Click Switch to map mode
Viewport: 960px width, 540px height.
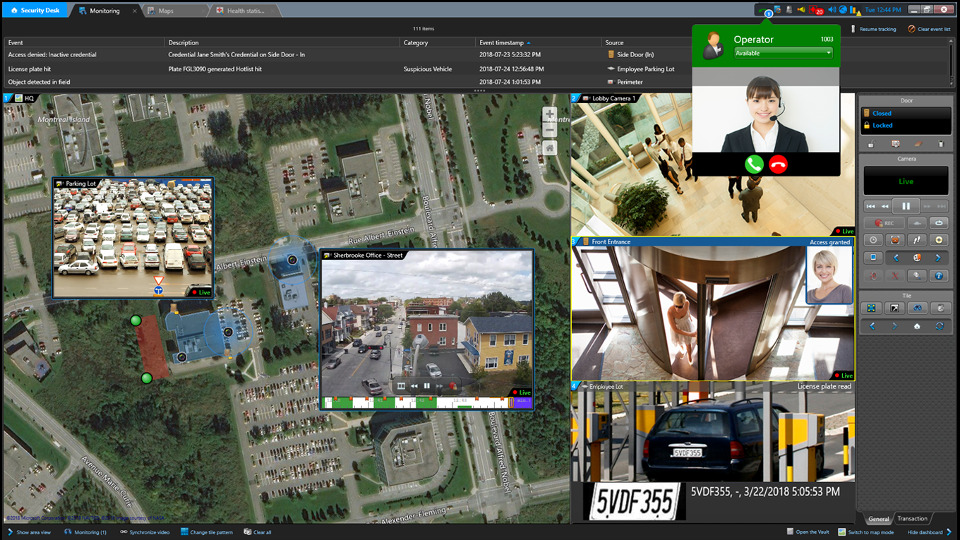[866, 532]
